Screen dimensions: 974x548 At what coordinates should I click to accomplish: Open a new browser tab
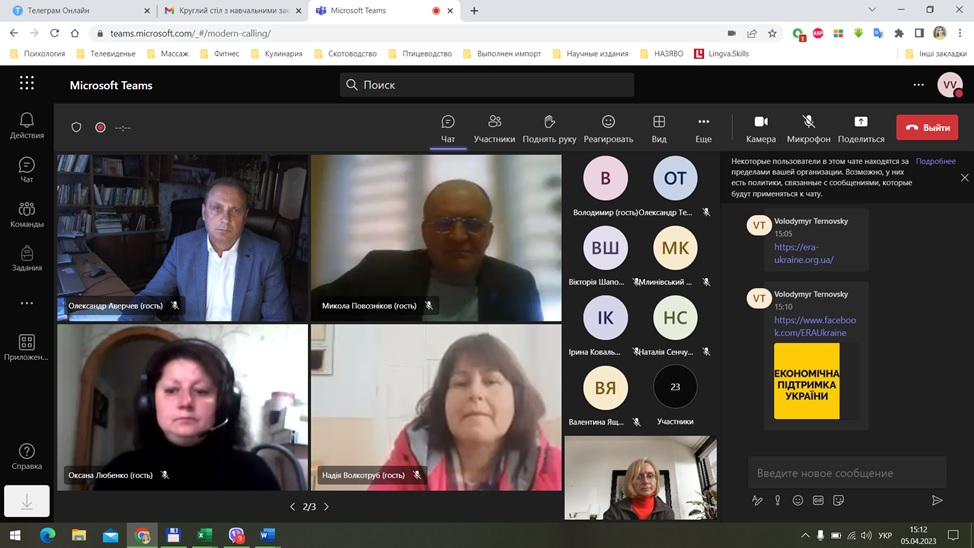click(474, 11)
